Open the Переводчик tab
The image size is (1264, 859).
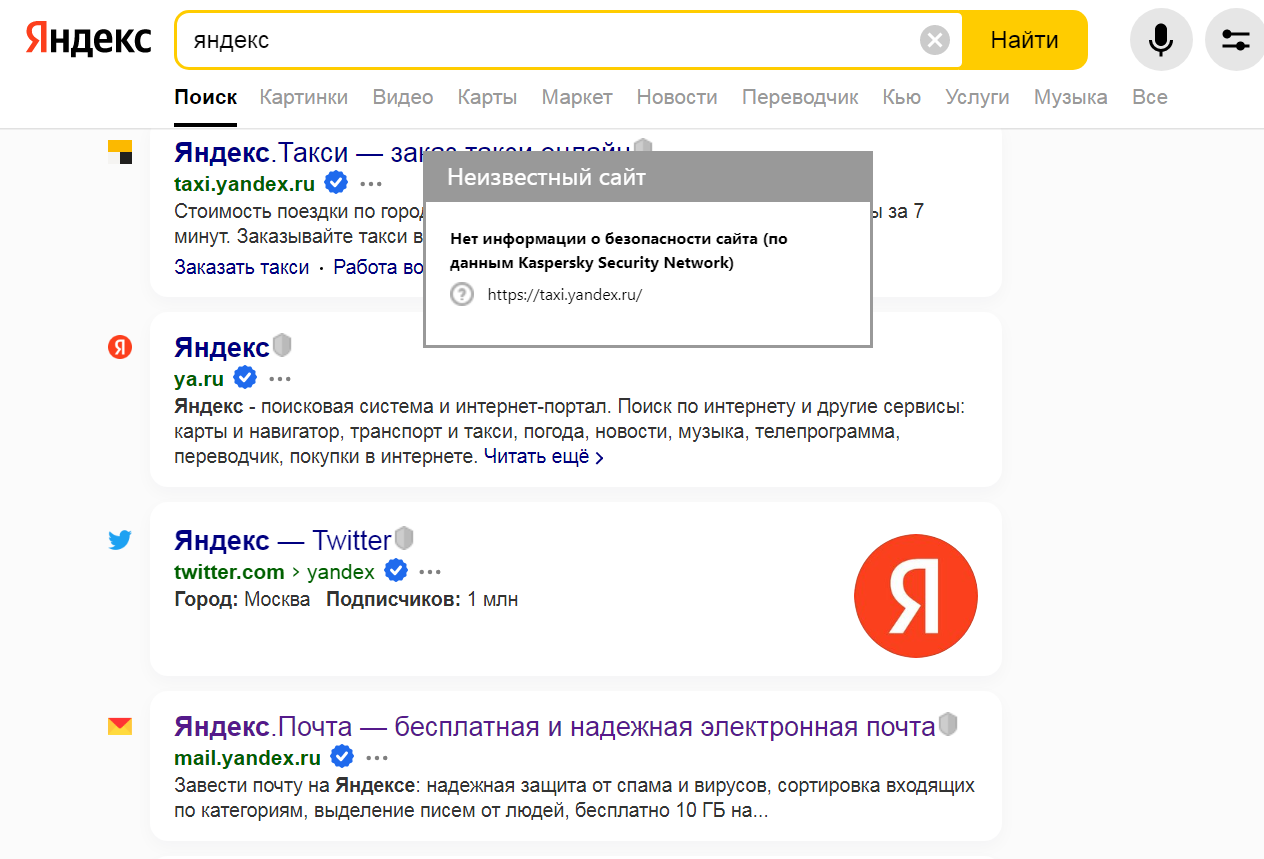(x=800, y=97)
